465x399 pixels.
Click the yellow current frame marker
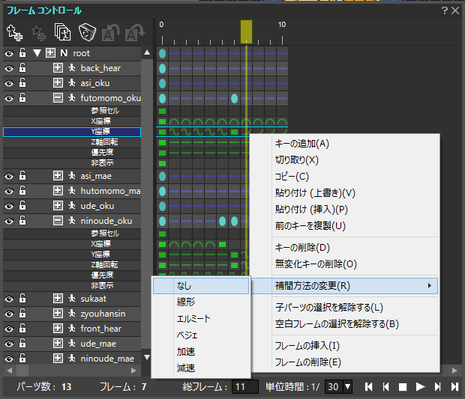pos(246,32)
